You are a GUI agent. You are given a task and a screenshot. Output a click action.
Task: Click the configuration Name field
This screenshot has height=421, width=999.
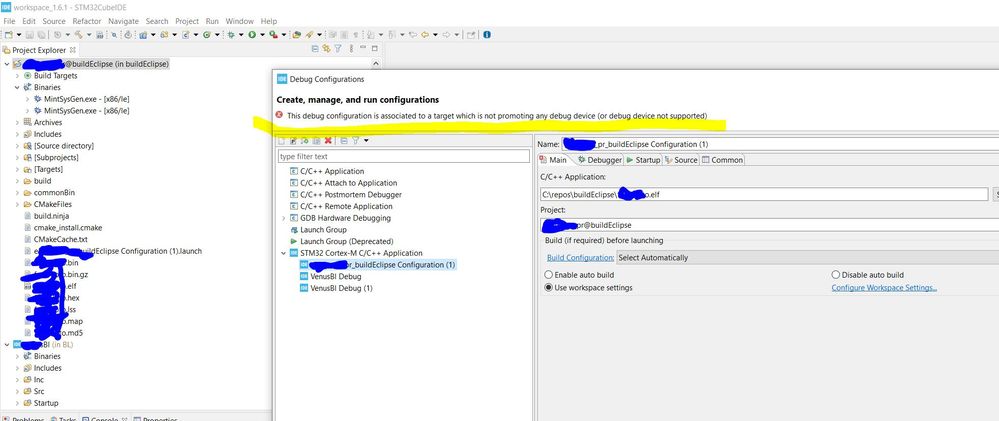(x=780, y=144)
